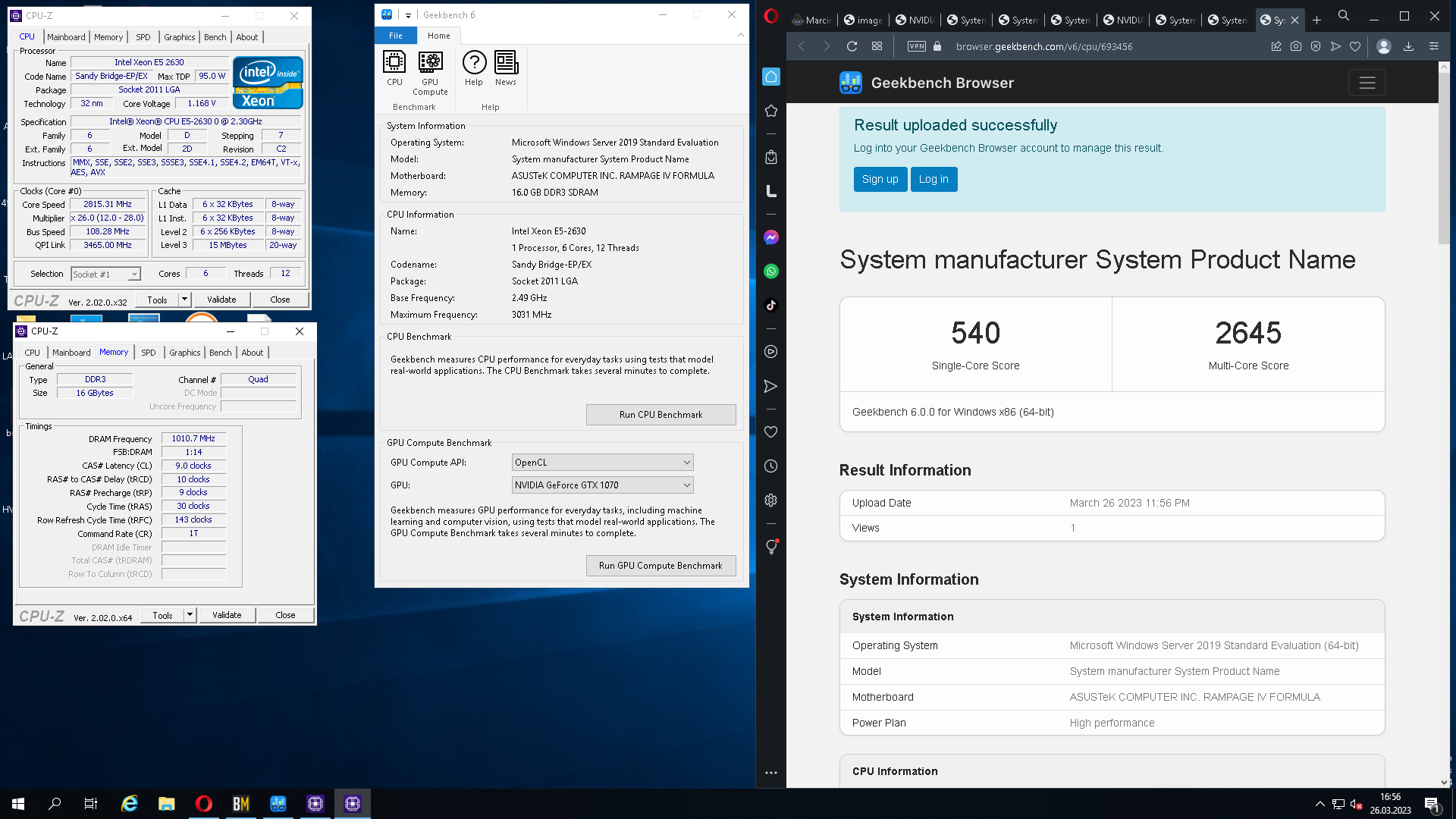Open Help in Geekbench ribbon
The height and width of the screenshot is (819, 1456).
coord(474,68)
